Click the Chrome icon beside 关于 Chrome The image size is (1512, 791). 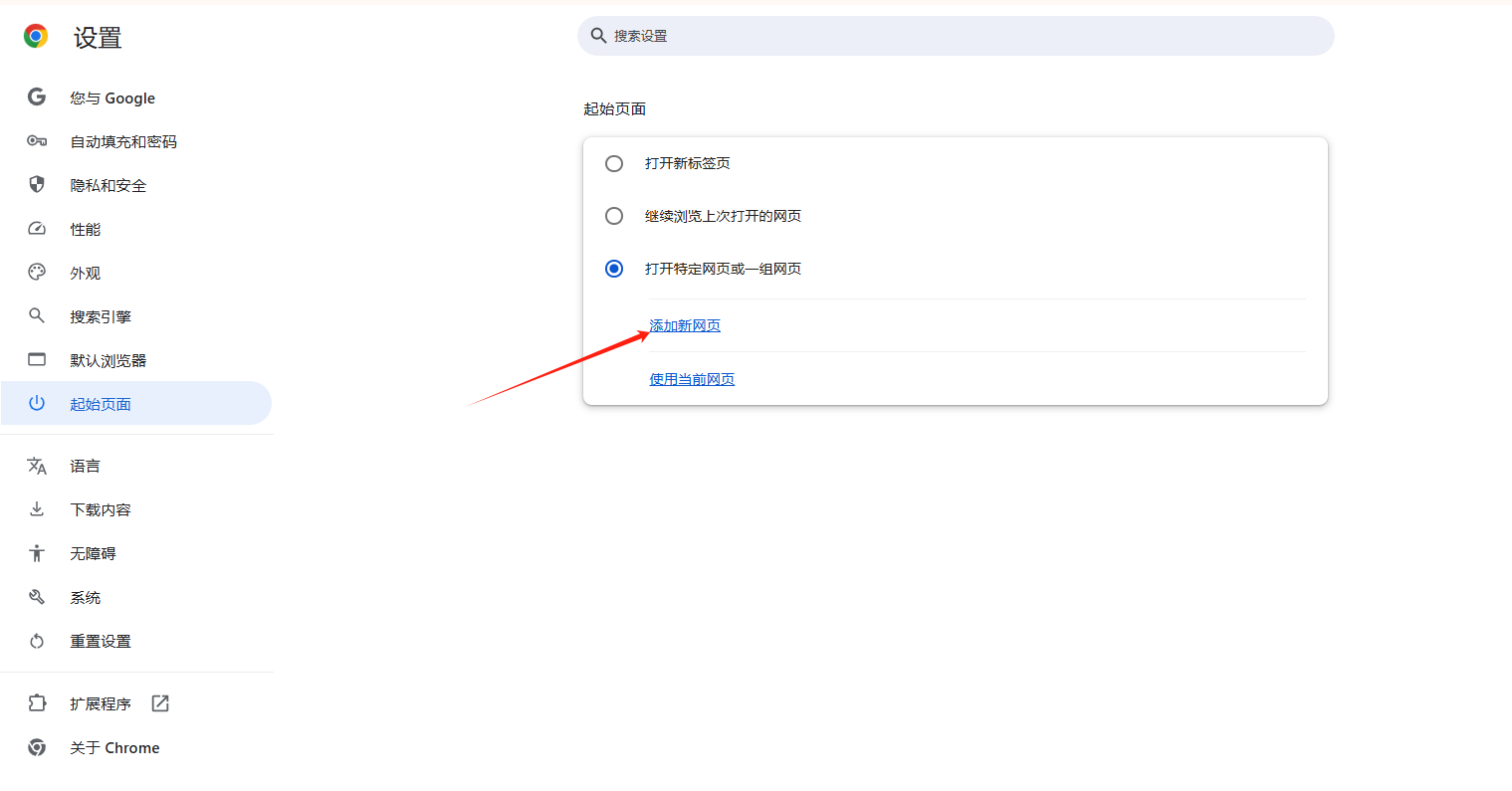[x=37, y=747]
